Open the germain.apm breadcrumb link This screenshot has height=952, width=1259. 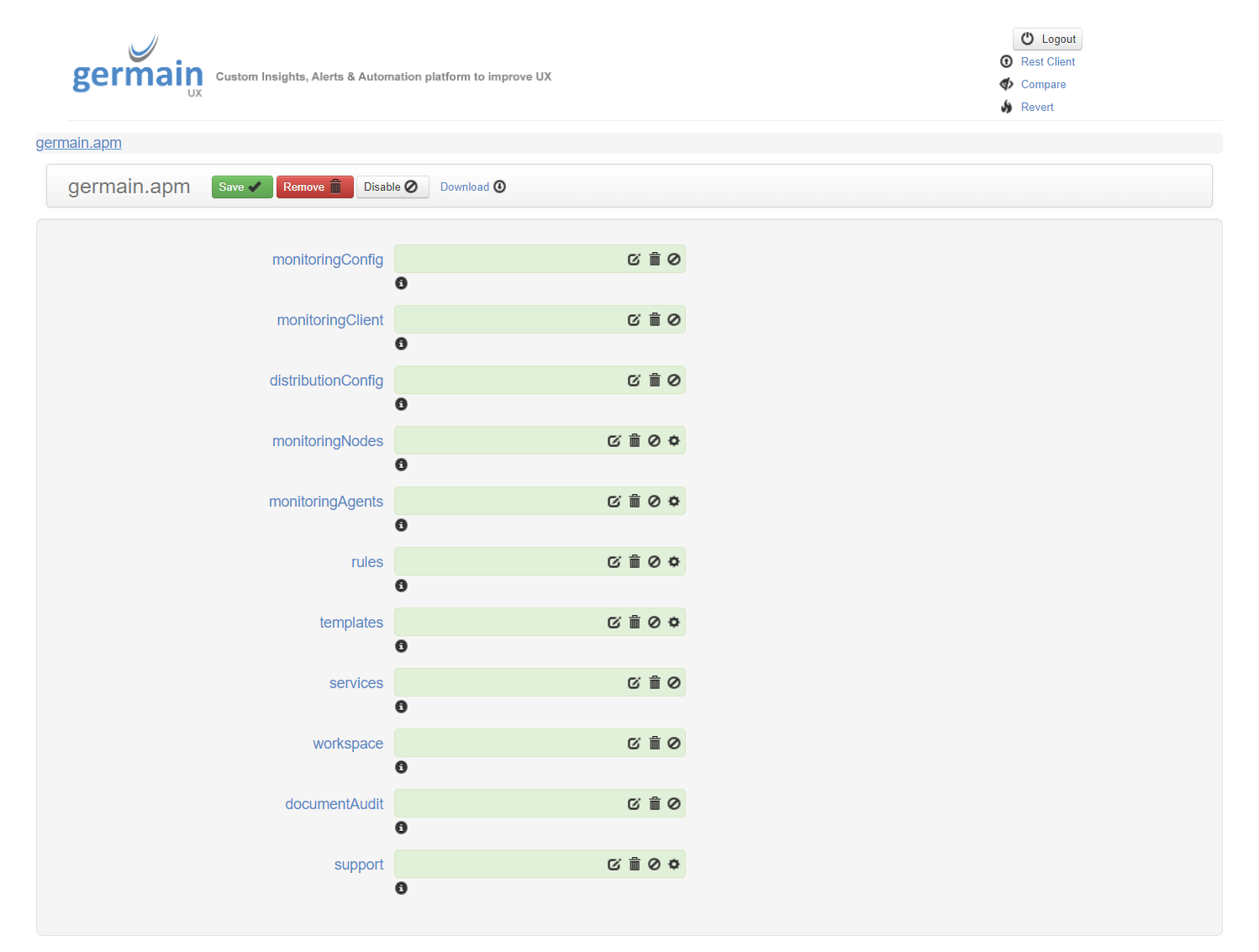pyautogui.click(x=79, y=143)
